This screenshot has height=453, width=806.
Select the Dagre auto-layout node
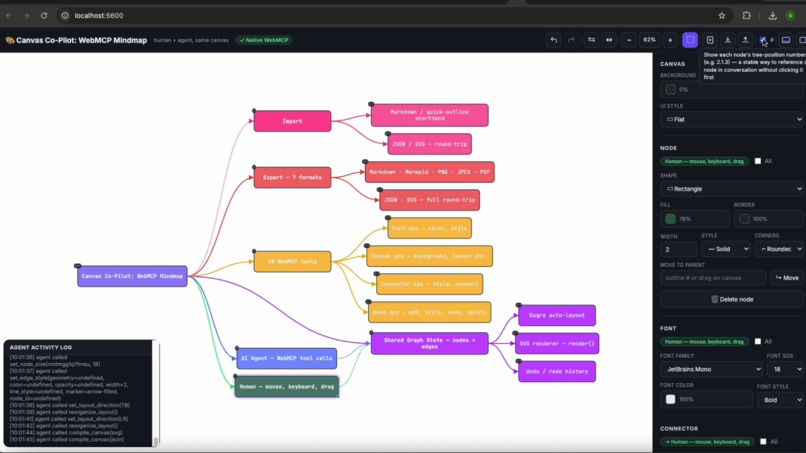(x=557, y=315)
